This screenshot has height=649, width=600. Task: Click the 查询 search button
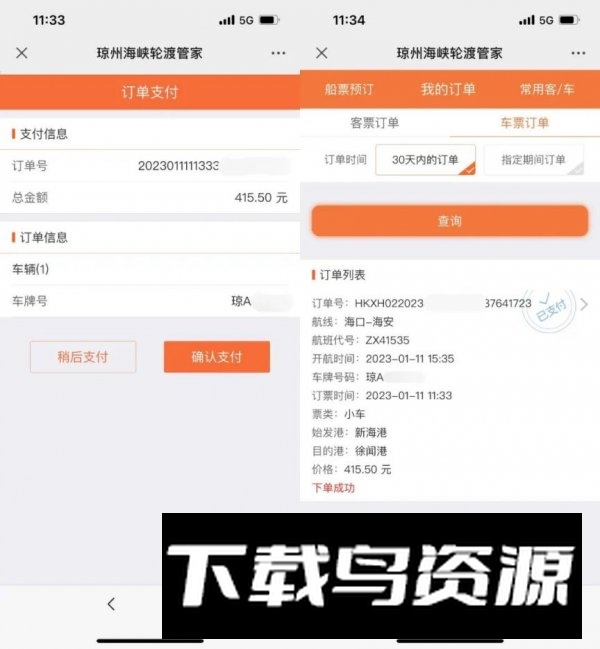pyautogui.click(x=450, y=221)
